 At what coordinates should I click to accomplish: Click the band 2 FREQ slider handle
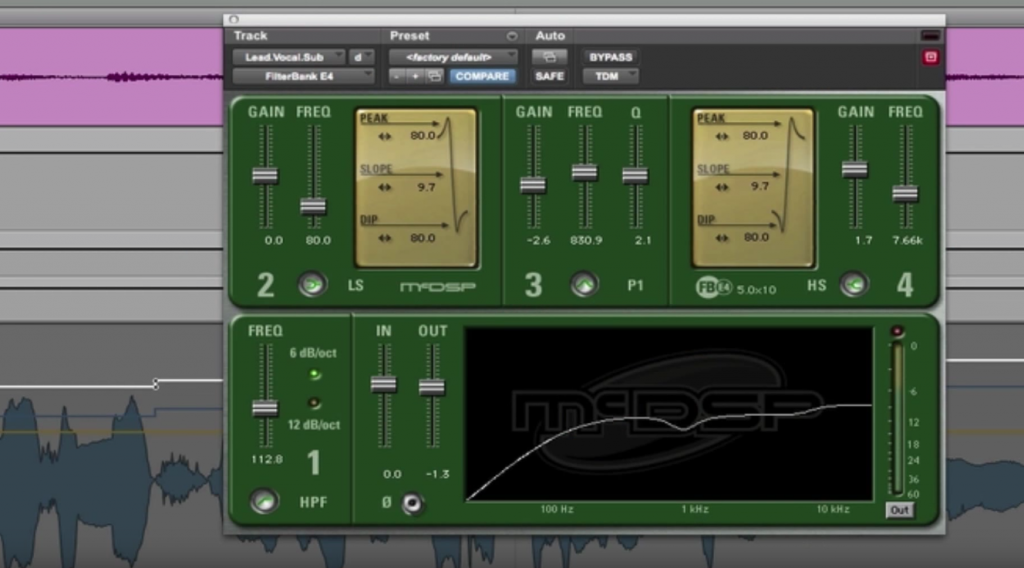tap(313, 207)
